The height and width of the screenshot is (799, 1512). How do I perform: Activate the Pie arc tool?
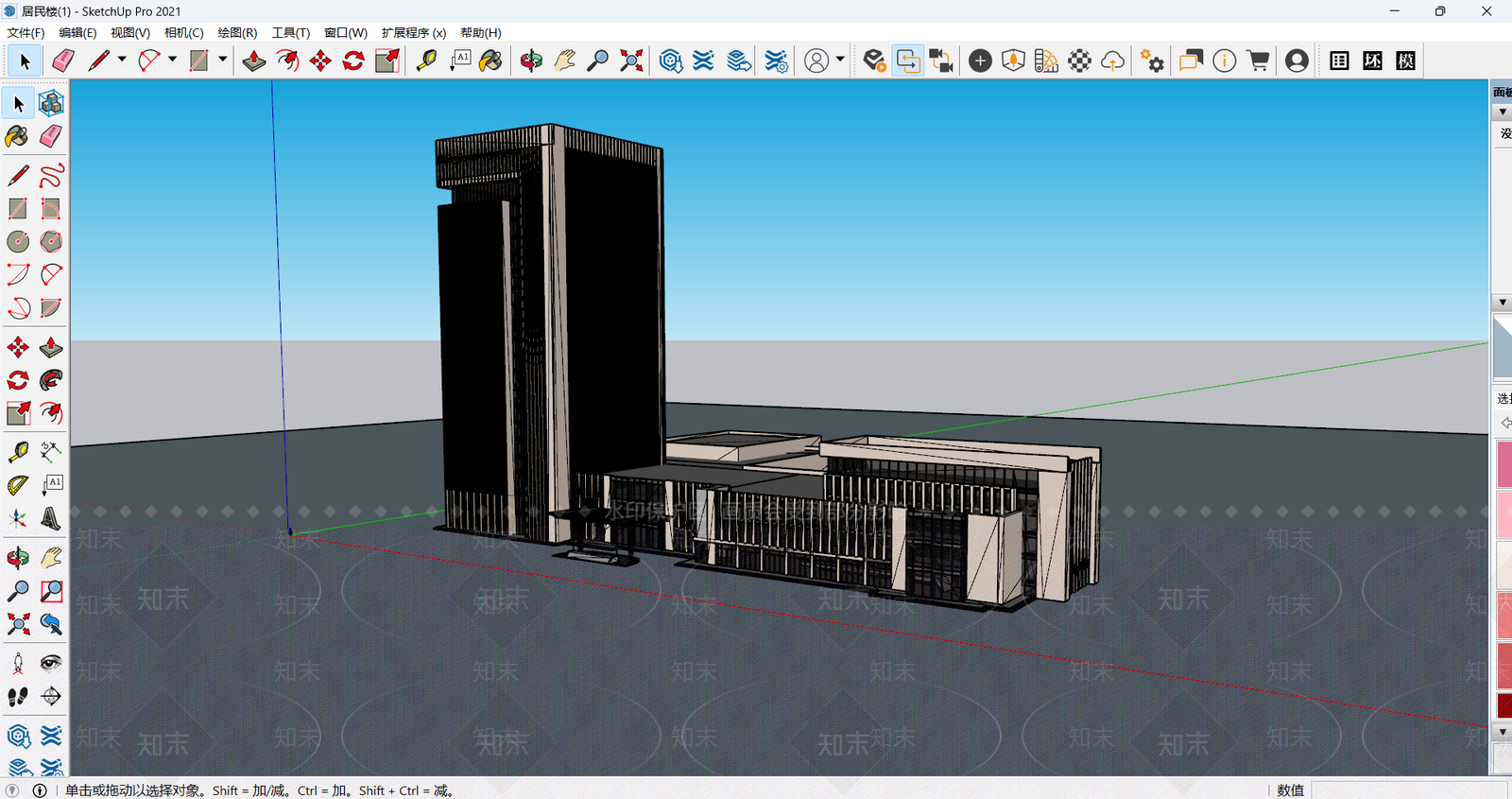pos(51,307)
